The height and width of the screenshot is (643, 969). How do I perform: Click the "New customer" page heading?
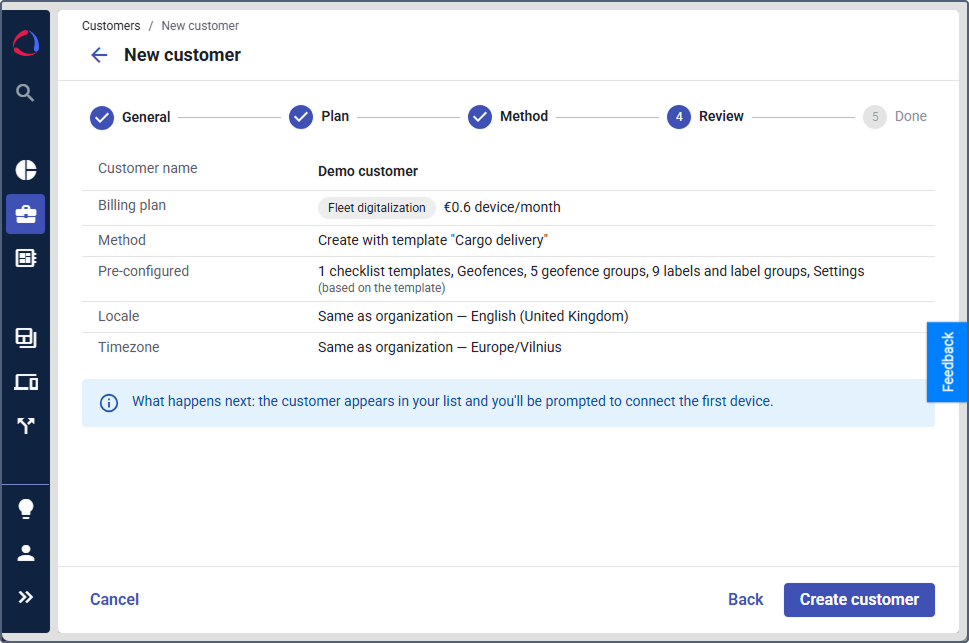pyautogui.click(x=182, y=55)
